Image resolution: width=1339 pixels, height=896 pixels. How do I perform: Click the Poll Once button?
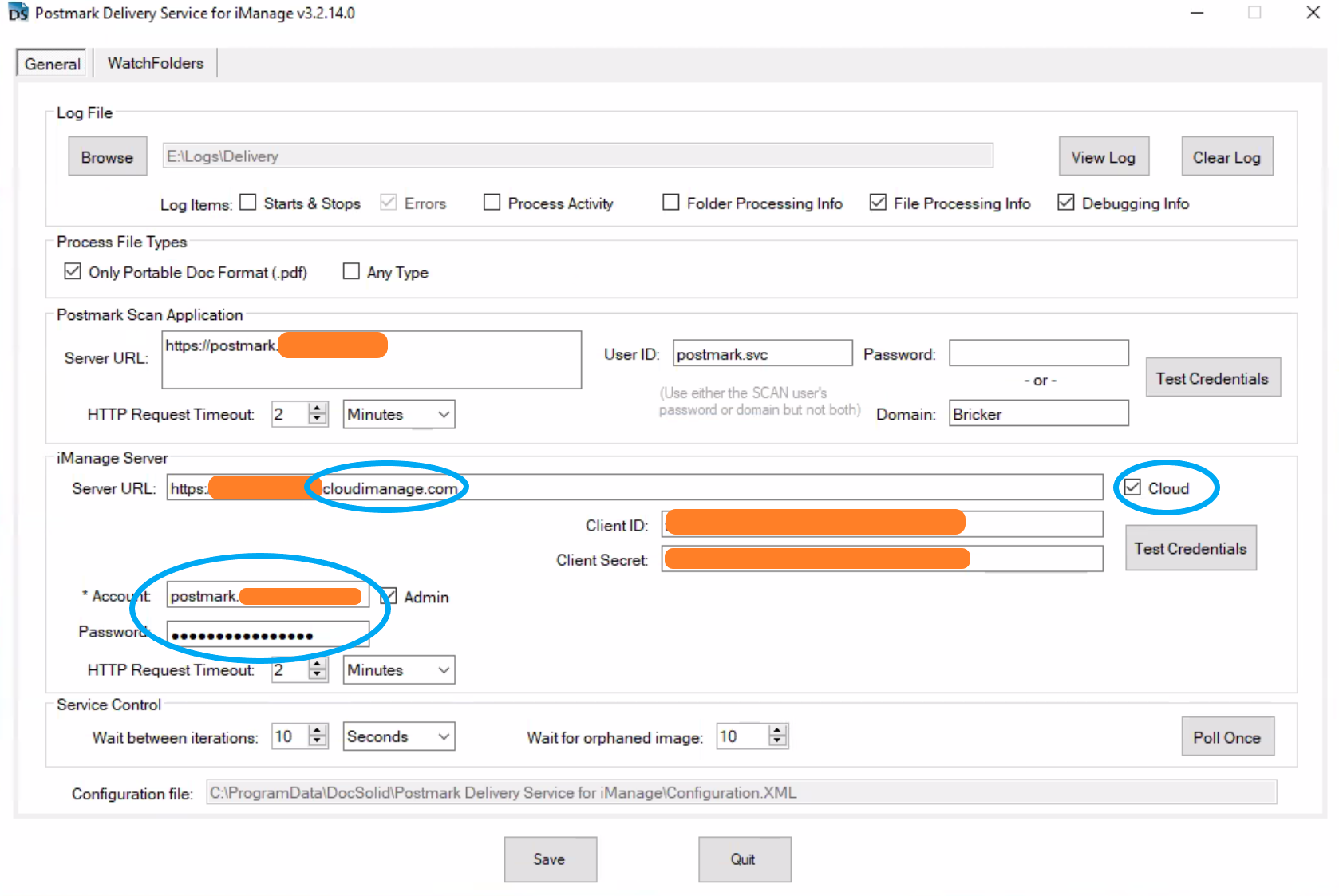(x=1227, y=736)
